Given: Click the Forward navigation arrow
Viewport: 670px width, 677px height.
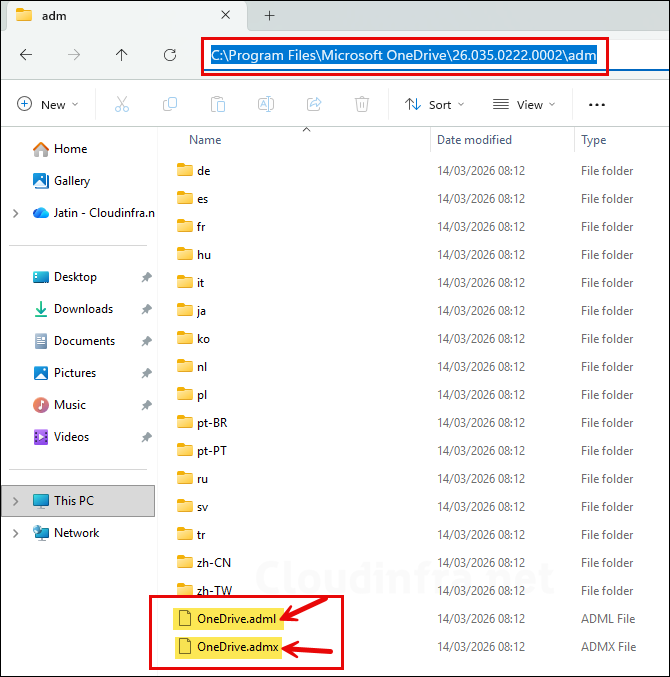Looking at the screenshot, I should [74, 55].
